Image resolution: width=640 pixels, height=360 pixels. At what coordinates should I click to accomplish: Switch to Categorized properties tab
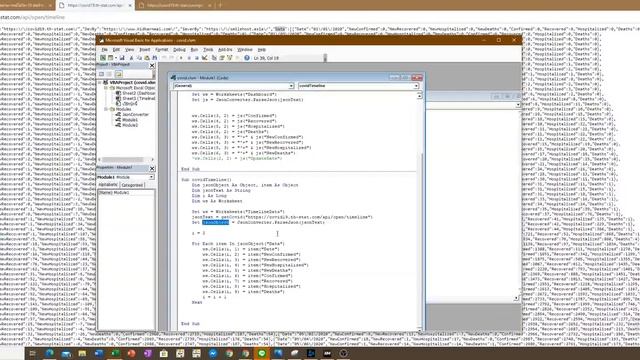coord(132,185)
